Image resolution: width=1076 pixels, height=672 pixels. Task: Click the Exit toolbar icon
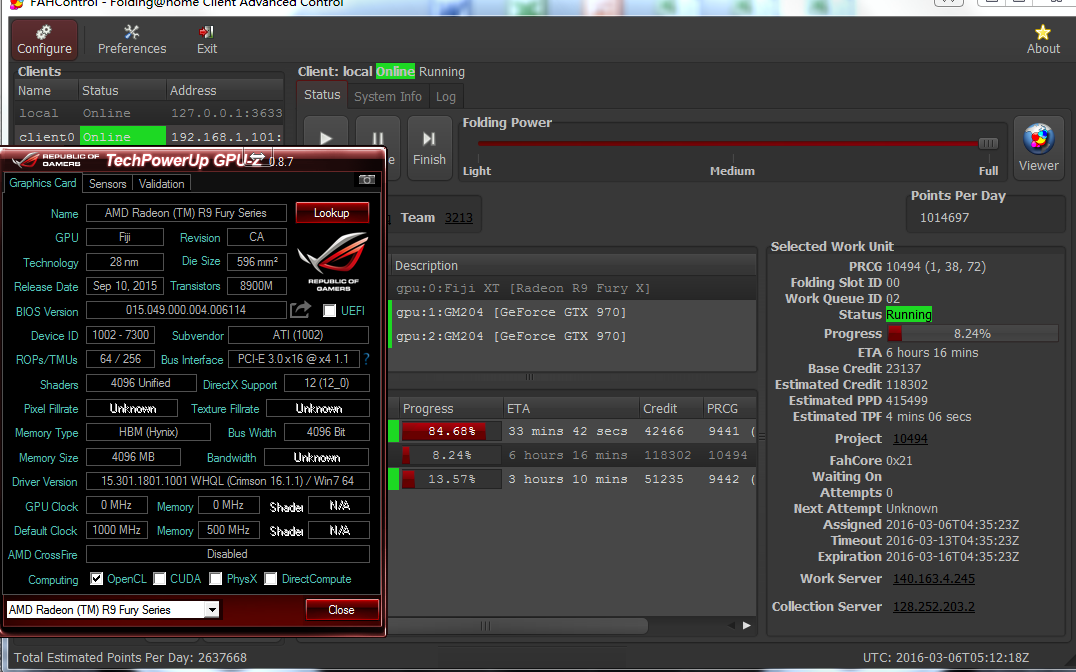click(x=207, y=40)
